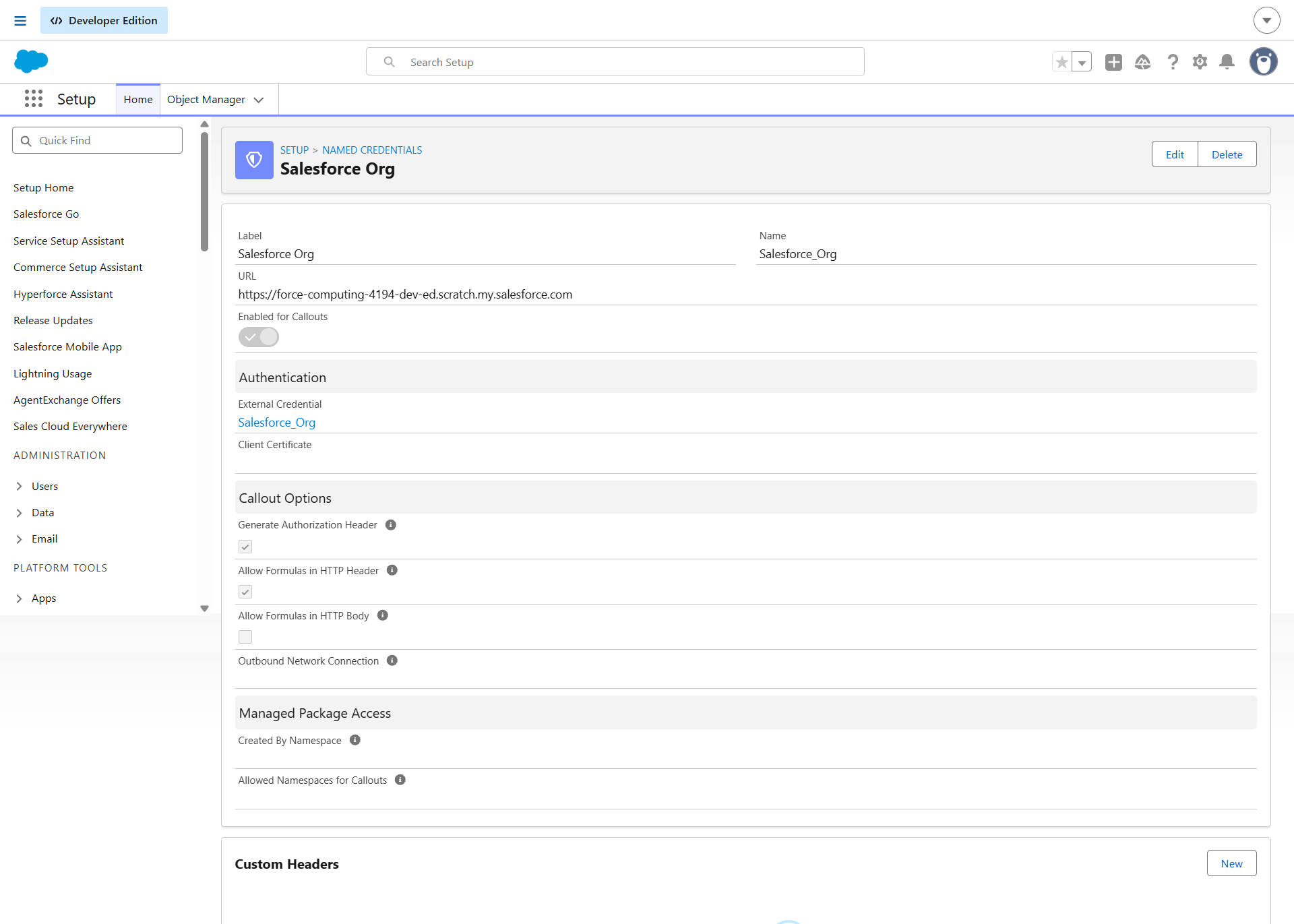Open the Help question mark icon
This screenshot has width=1294, height=924.
tap(1173, 62)
